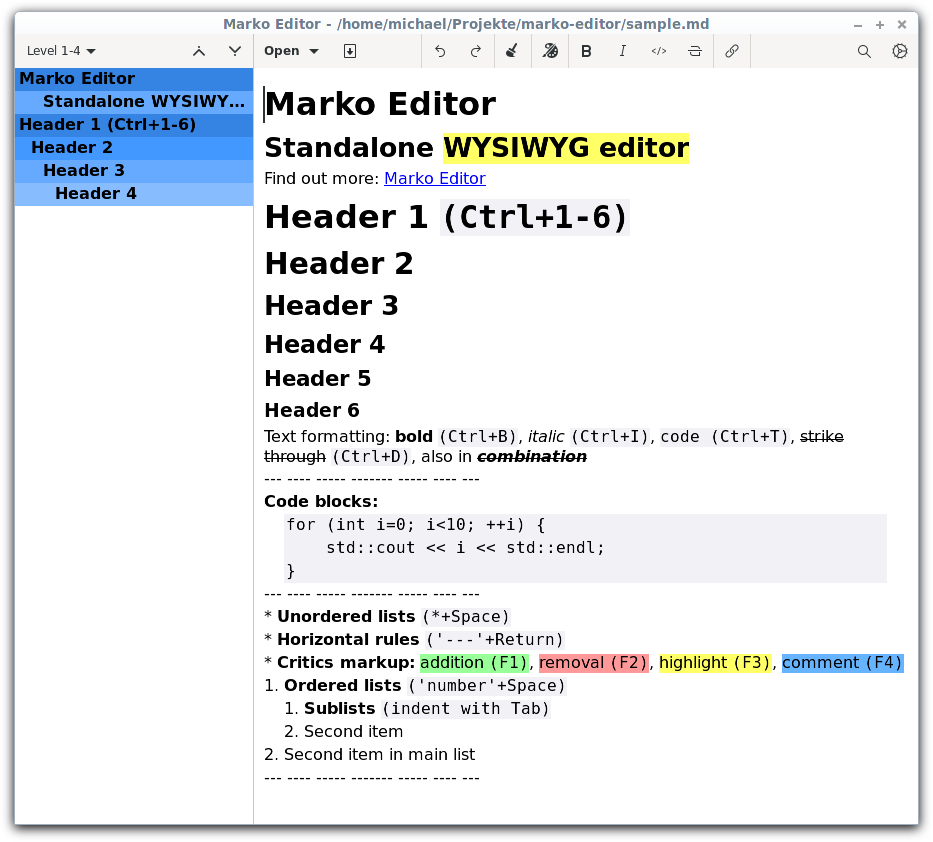
Task: Click the bold-italic 'combination' word
Action: click(x=532, y=457)
